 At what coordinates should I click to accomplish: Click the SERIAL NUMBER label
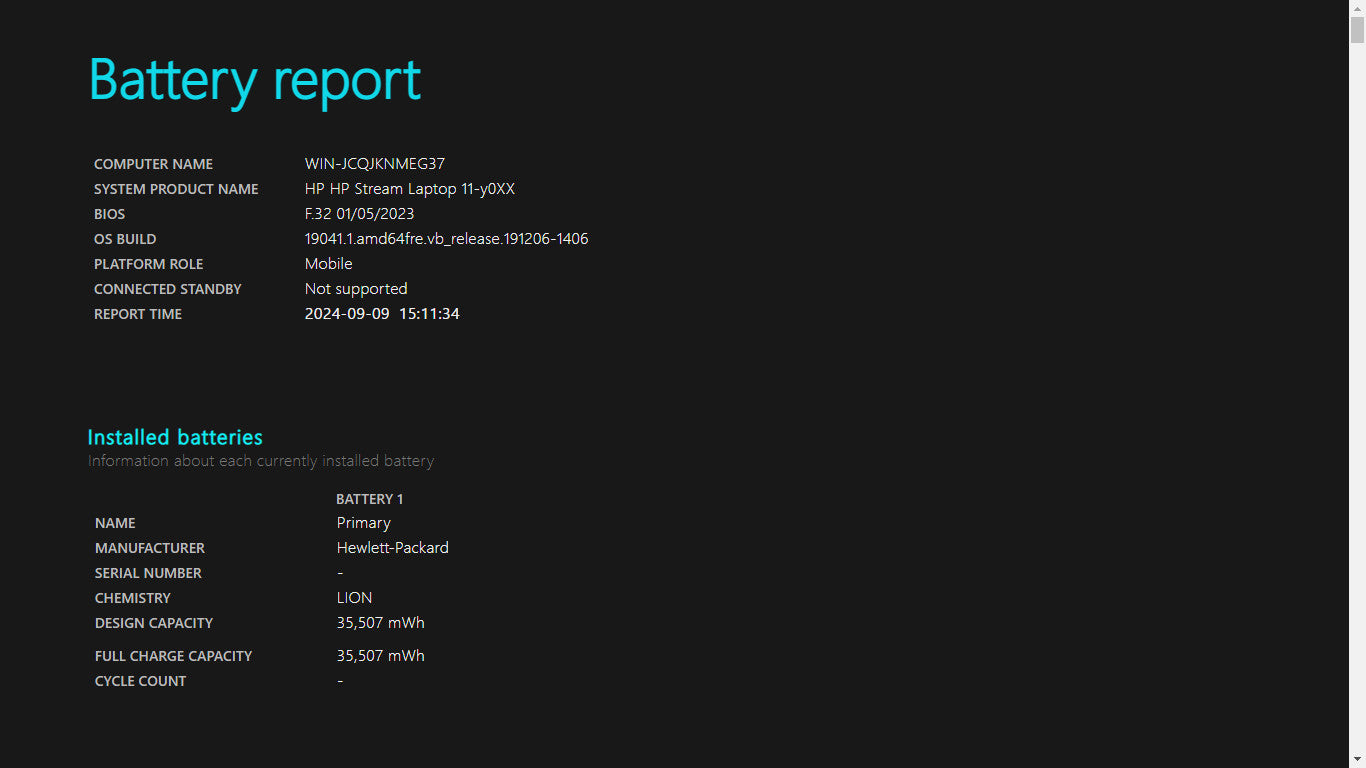(148, 573)
